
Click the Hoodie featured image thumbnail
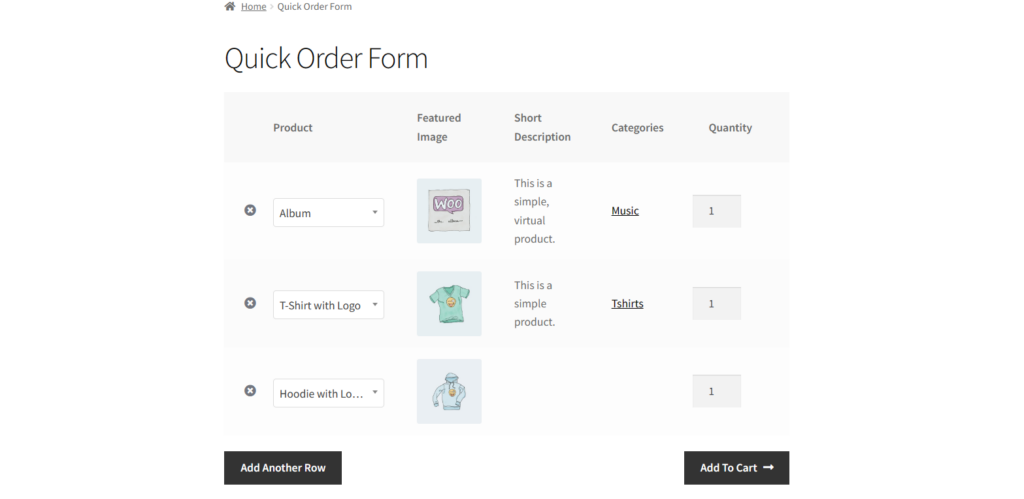[x=449, y=391]
